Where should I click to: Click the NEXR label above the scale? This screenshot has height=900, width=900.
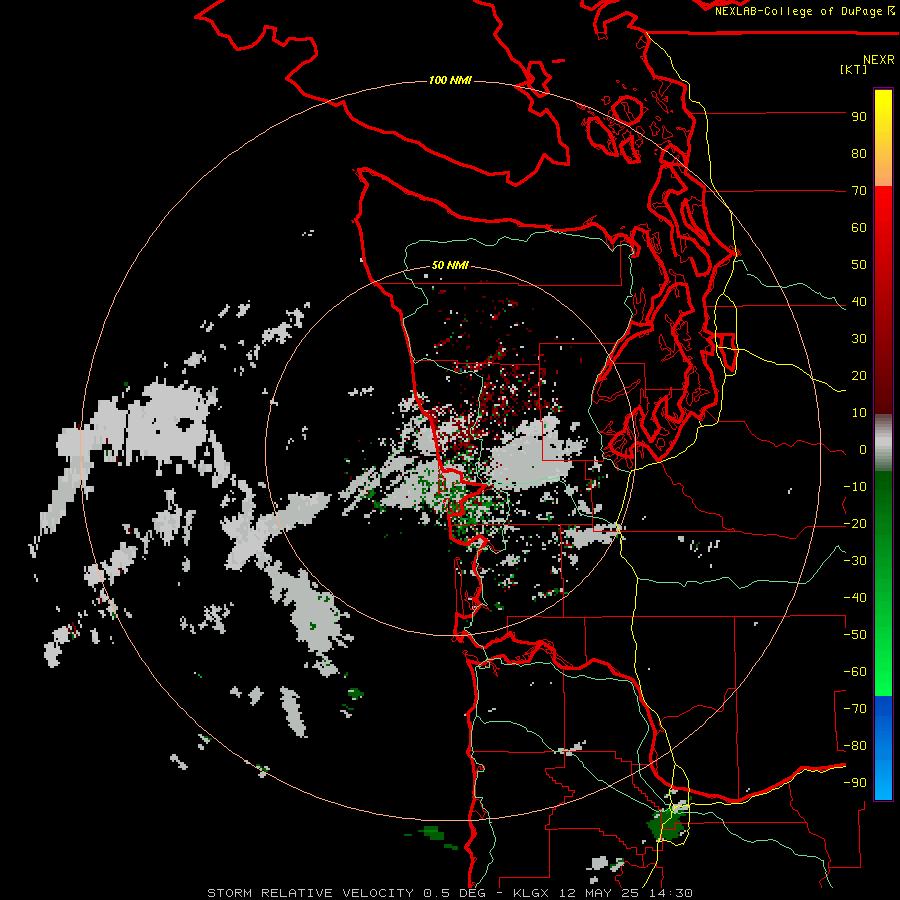pyautogui.click(x=879, y=60)
